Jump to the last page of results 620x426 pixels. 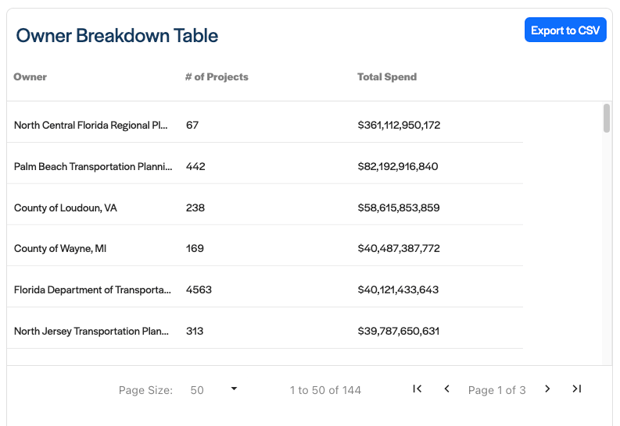577,389
